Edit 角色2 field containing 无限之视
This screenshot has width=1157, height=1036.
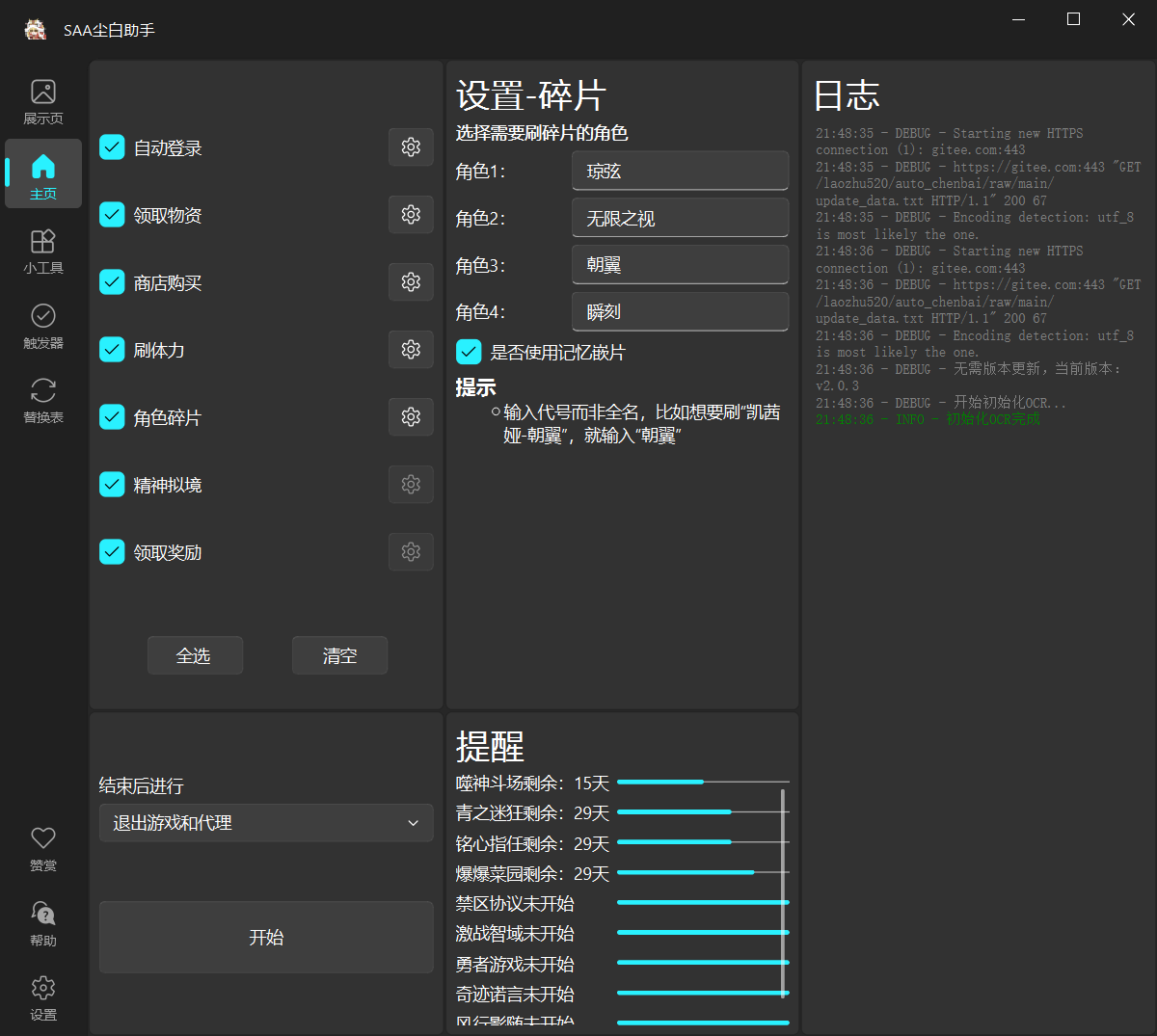tap(680, 218)
